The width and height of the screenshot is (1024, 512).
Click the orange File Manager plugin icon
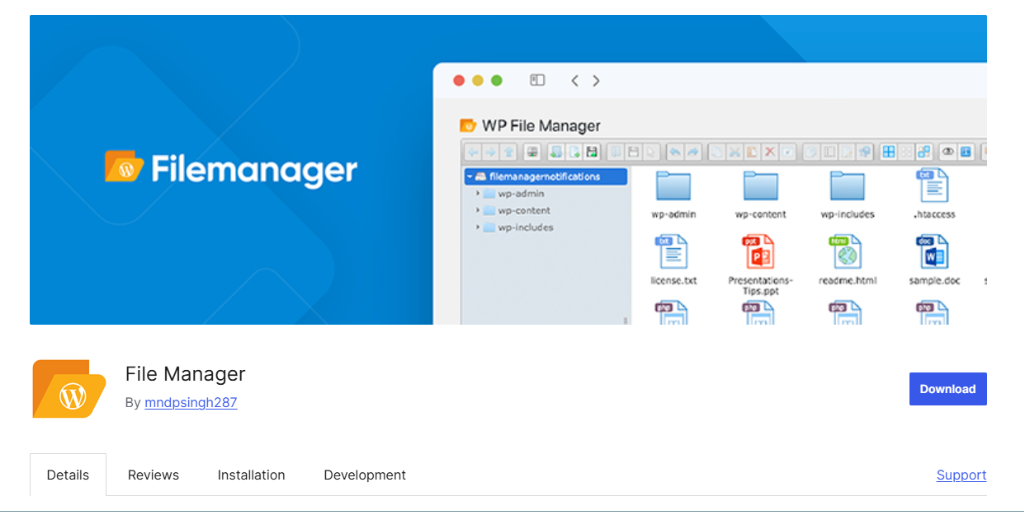[69, 389]
